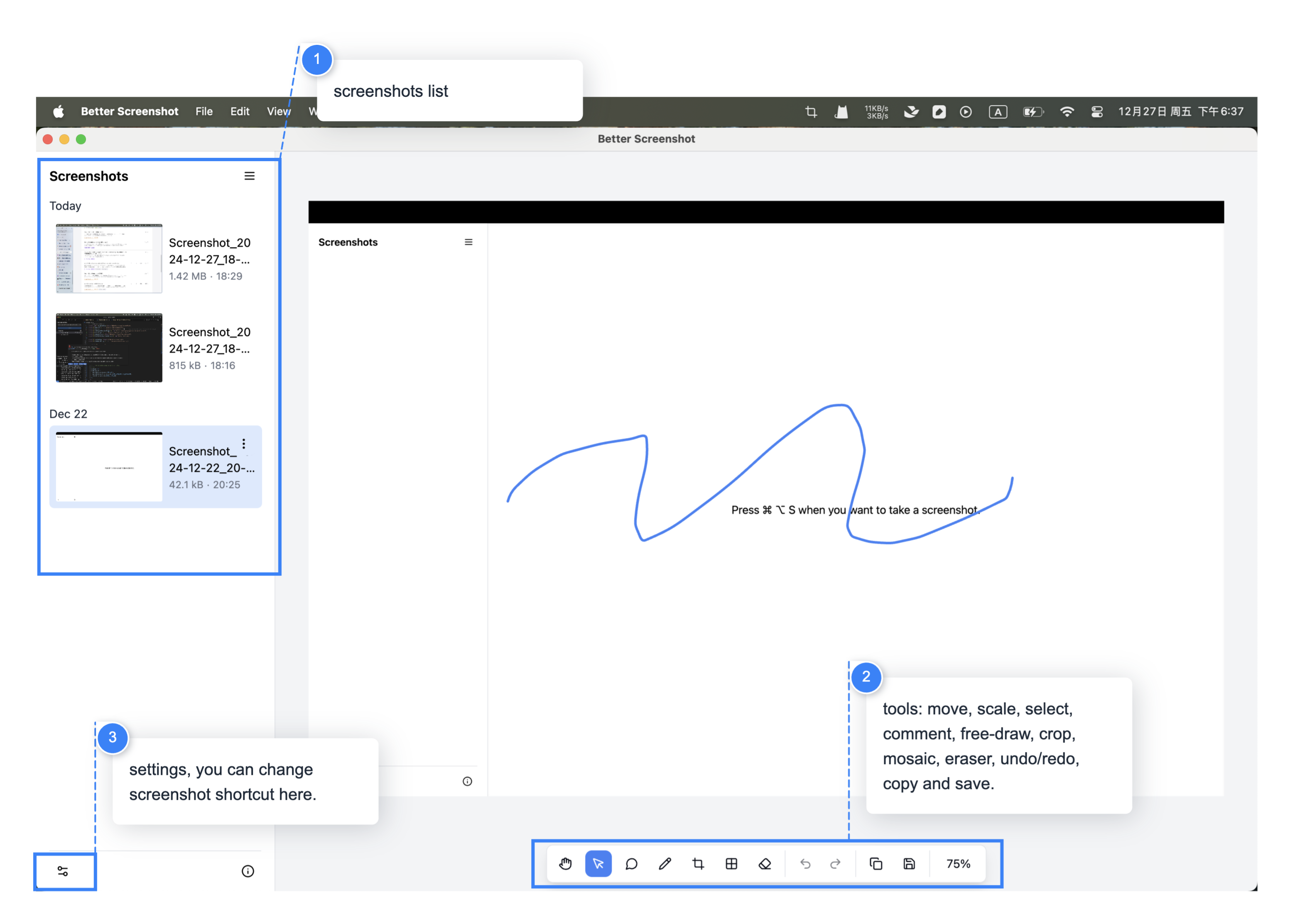Select the crop tool in bottom toolbar
The image size is (1290, 924).
698,864
